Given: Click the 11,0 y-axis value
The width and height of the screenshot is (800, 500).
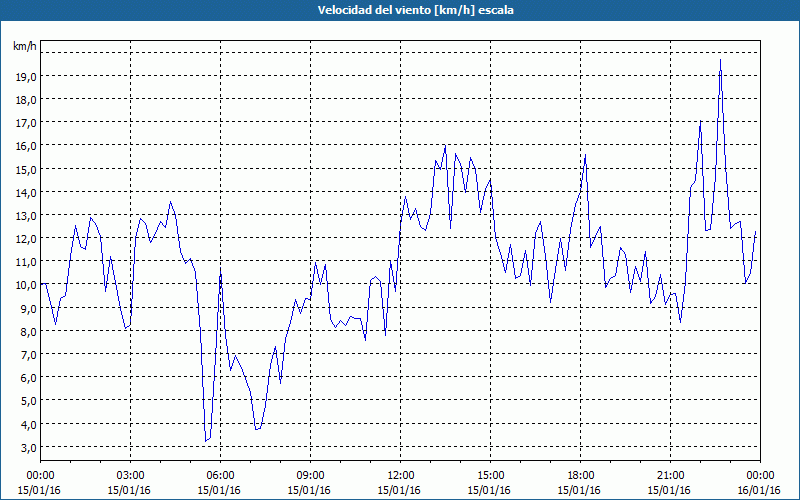Looking at the screenshot, I should 26,262.
